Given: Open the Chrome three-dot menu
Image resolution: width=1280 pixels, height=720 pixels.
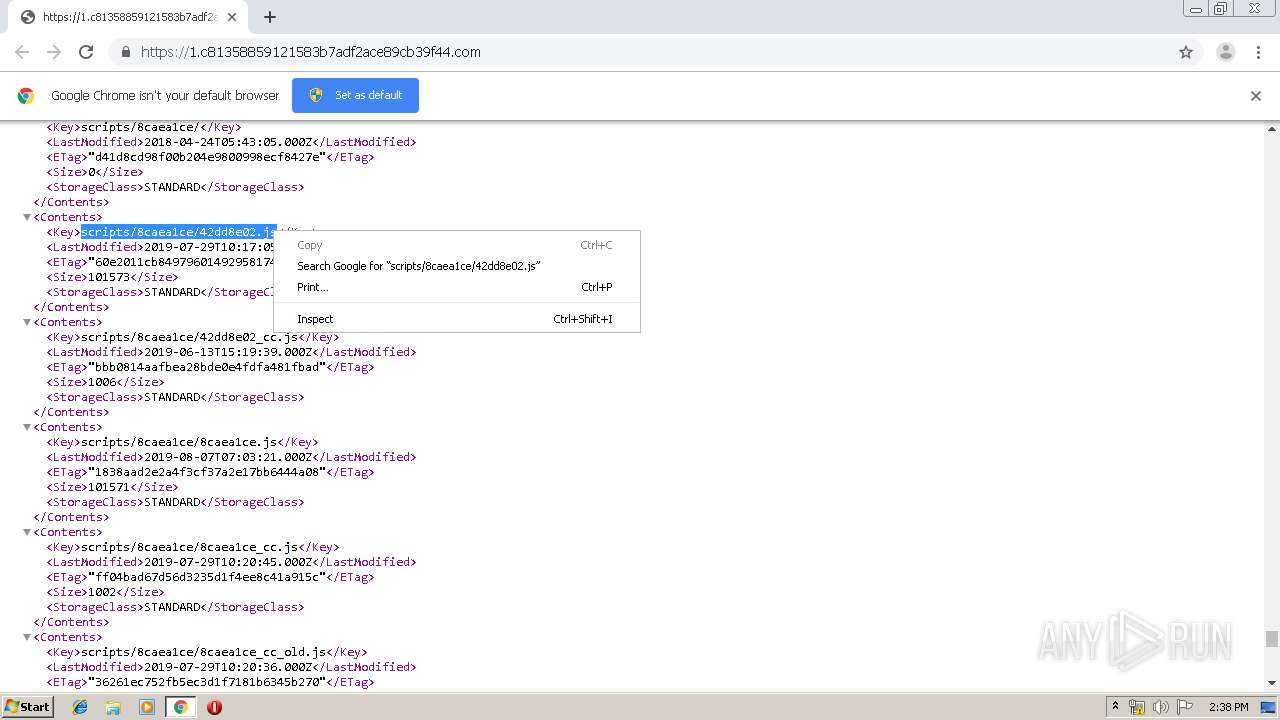Looking at the screenshot, I should pos(1258,52).
